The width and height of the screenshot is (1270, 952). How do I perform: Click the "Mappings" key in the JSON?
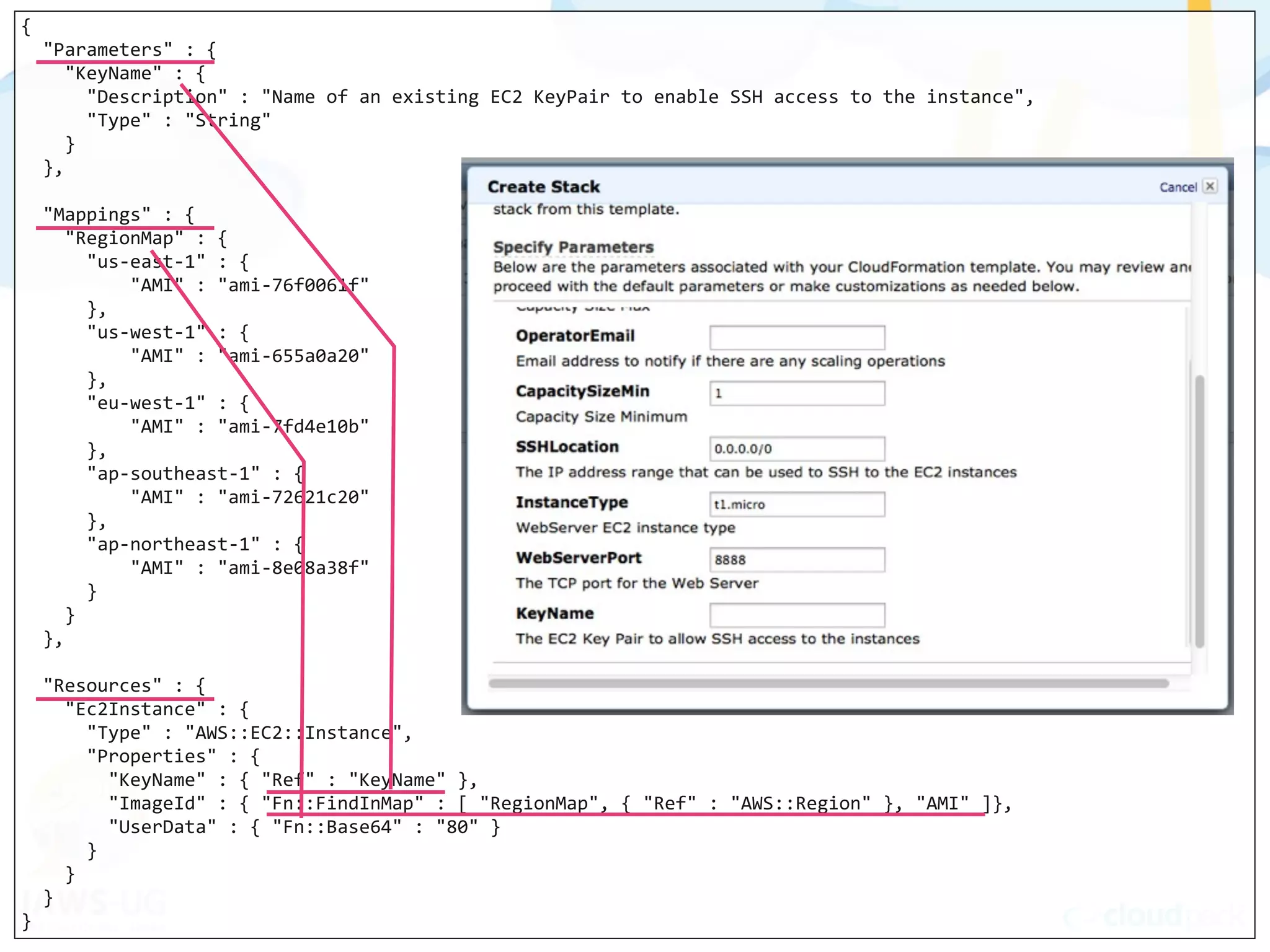tap(97, 214)
